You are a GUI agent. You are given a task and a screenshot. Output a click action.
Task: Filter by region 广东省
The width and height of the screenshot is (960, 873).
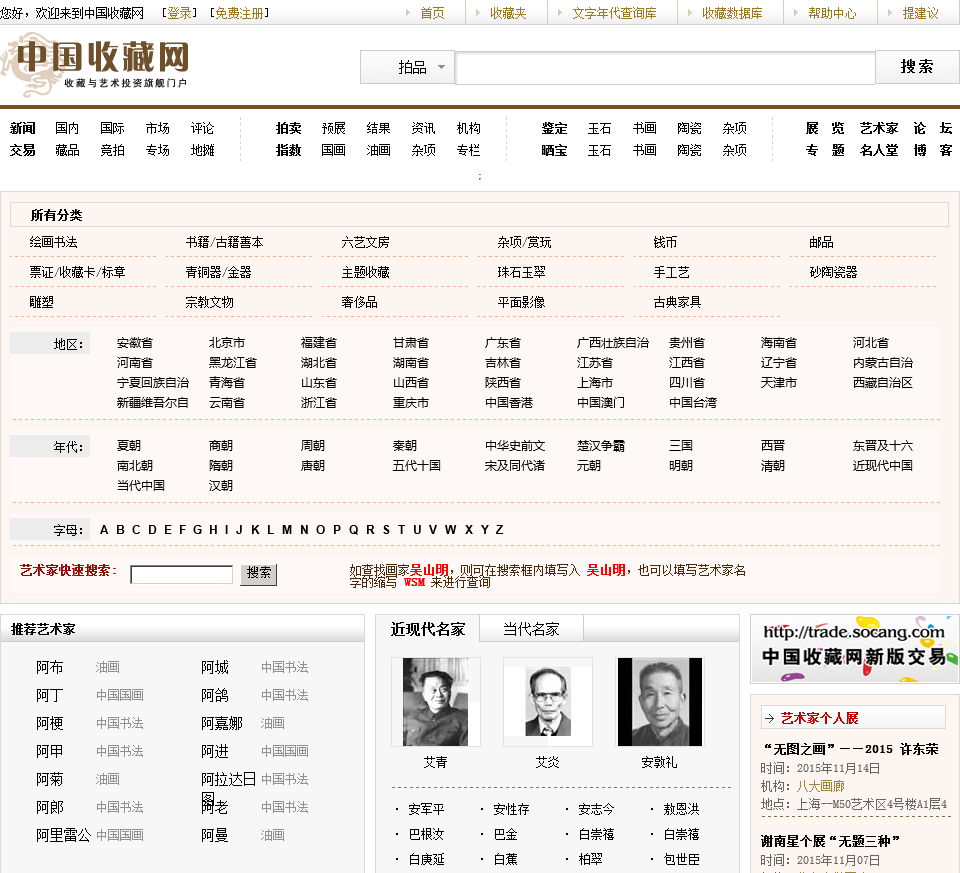click(503, 343)
